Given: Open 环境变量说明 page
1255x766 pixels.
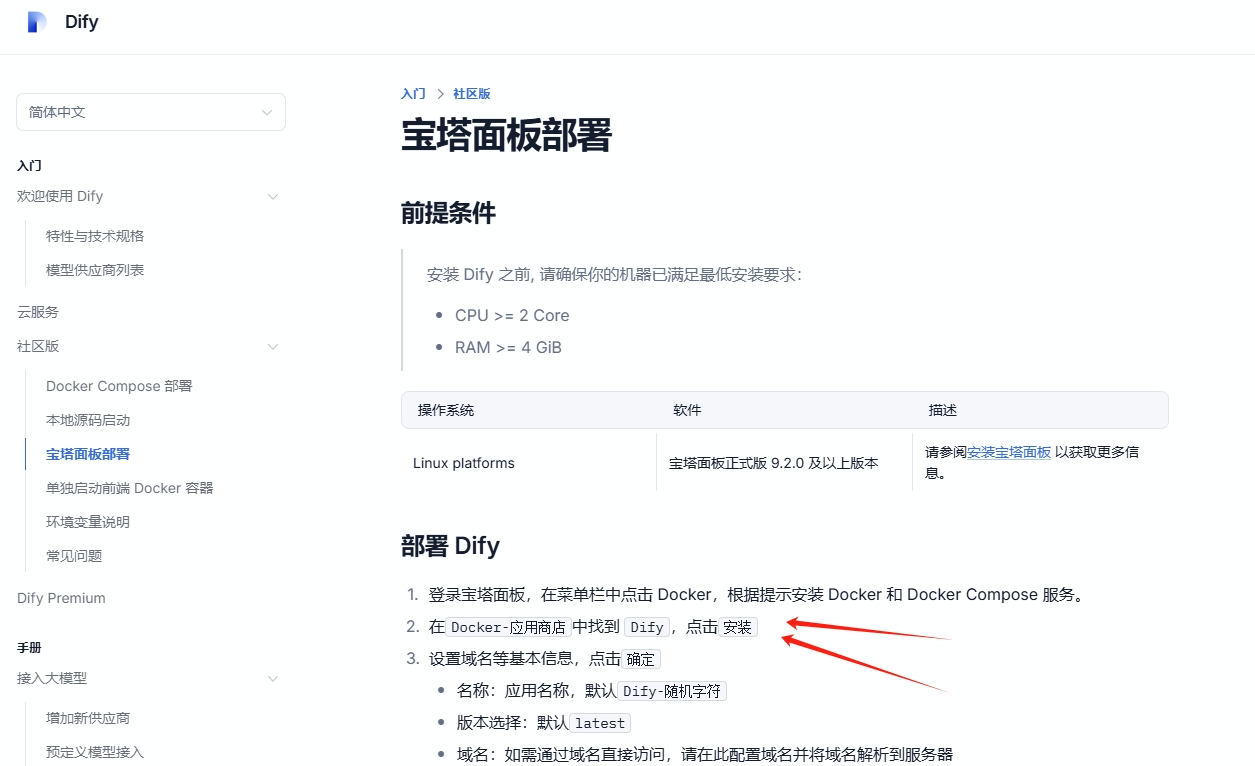Looking at the screenshot, I should point(88,522).
